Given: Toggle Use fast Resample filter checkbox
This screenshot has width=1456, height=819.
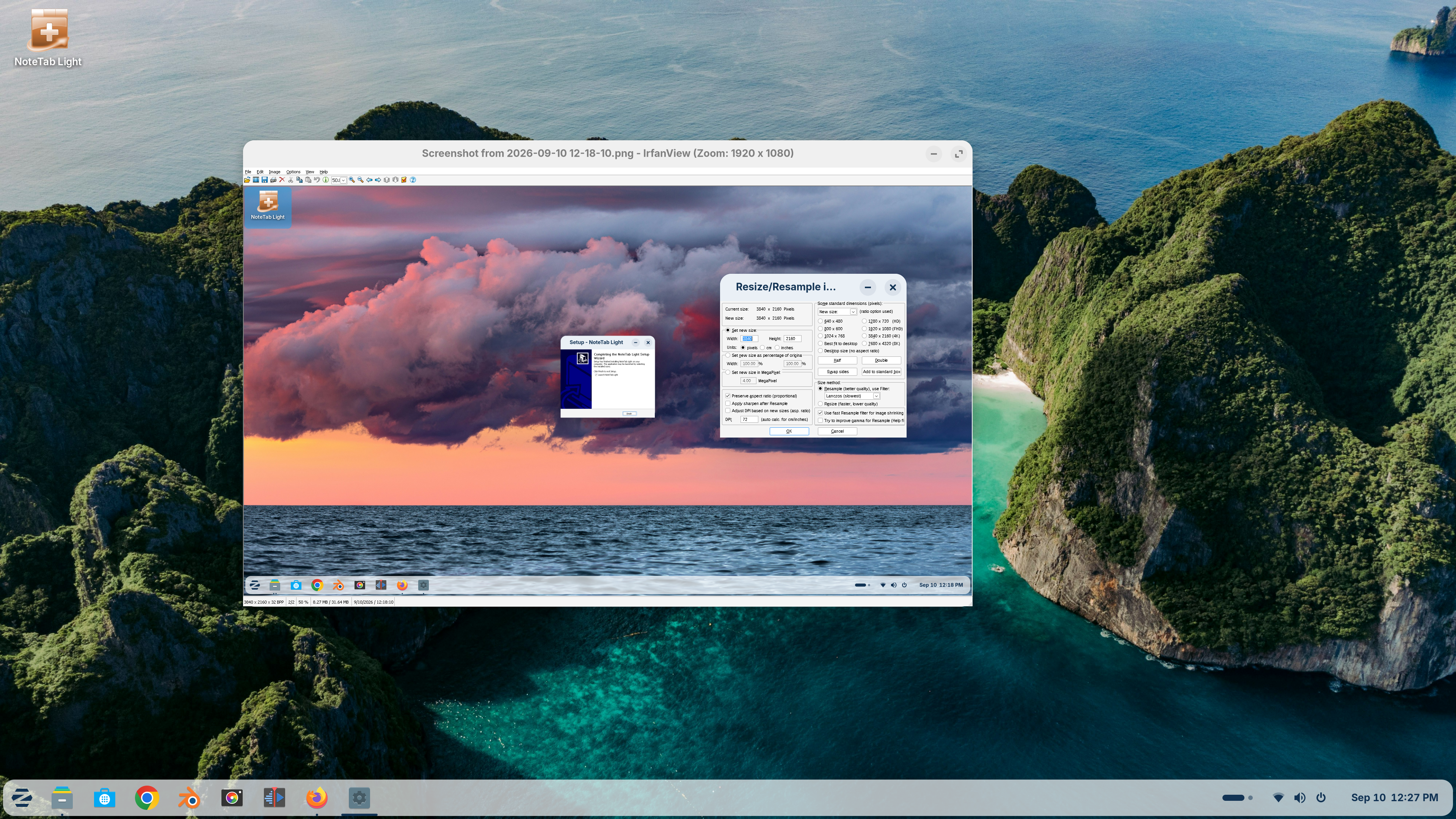Looking at the screenshot, I should [820, 413].
